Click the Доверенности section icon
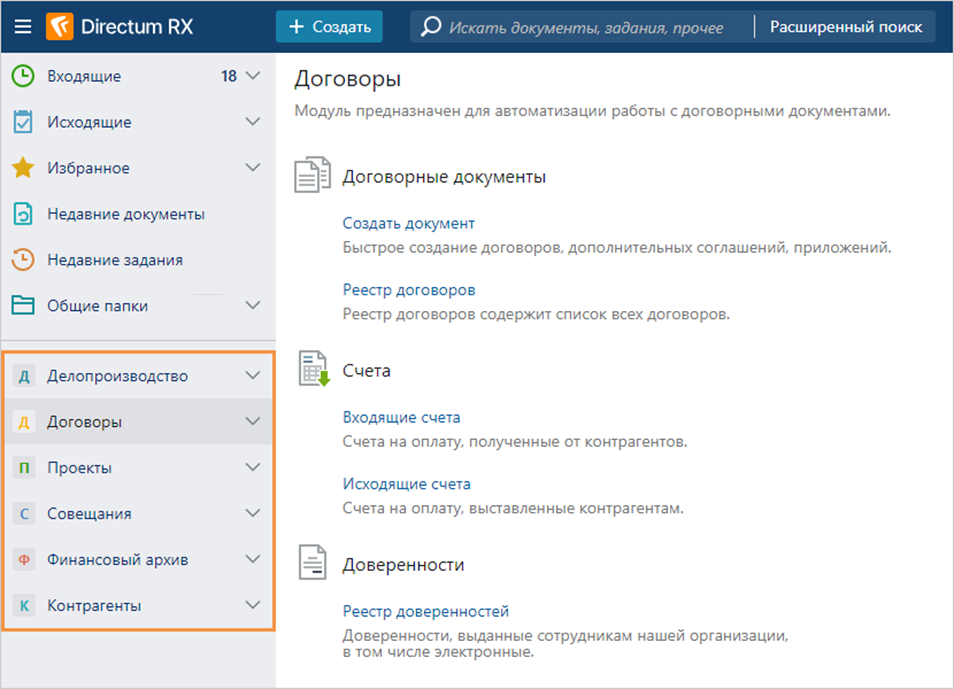The width and height of the screenshot is (954, 689). [313, 562]
